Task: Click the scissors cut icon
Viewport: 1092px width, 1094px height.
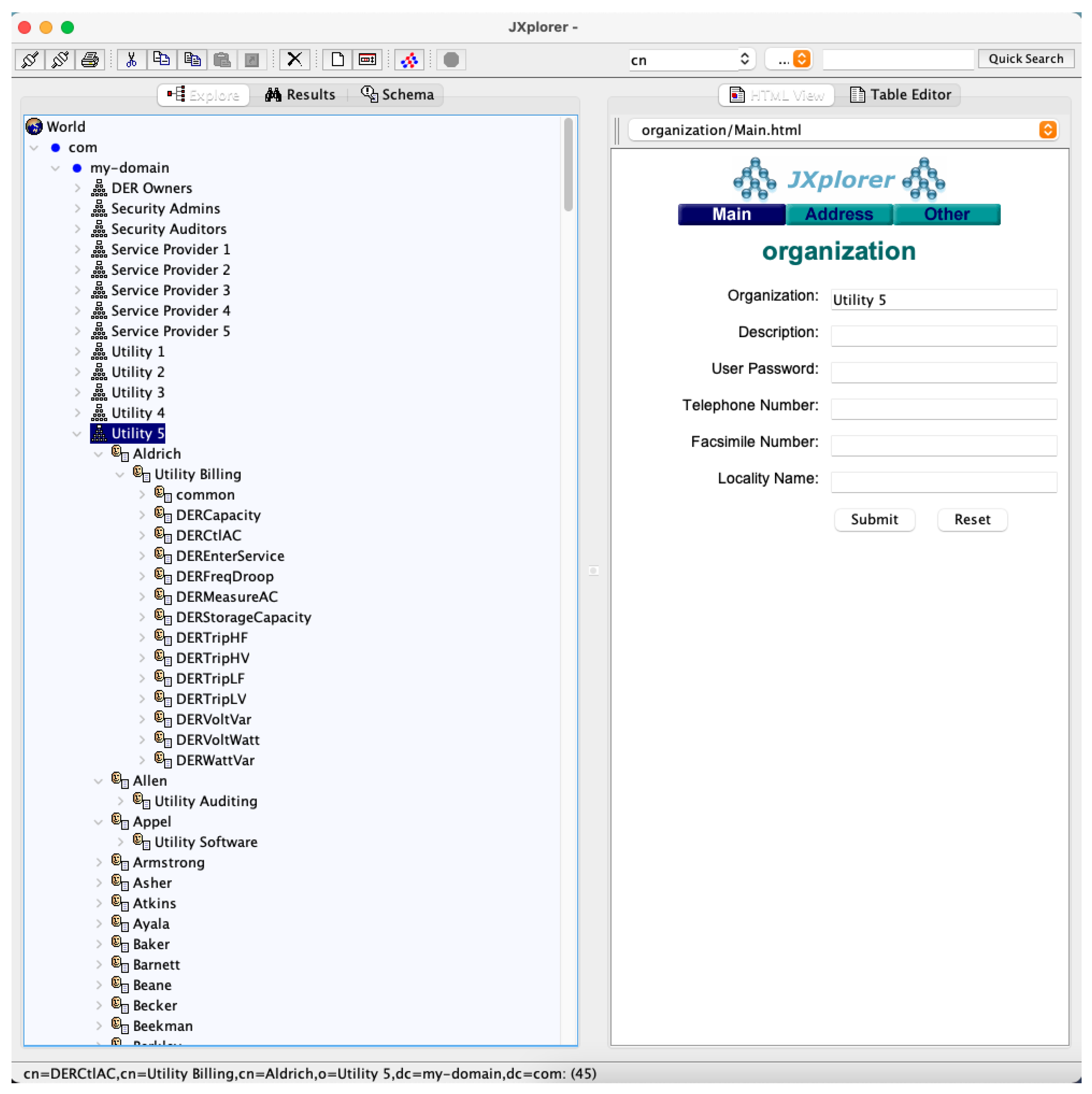Action: [131, 59]
